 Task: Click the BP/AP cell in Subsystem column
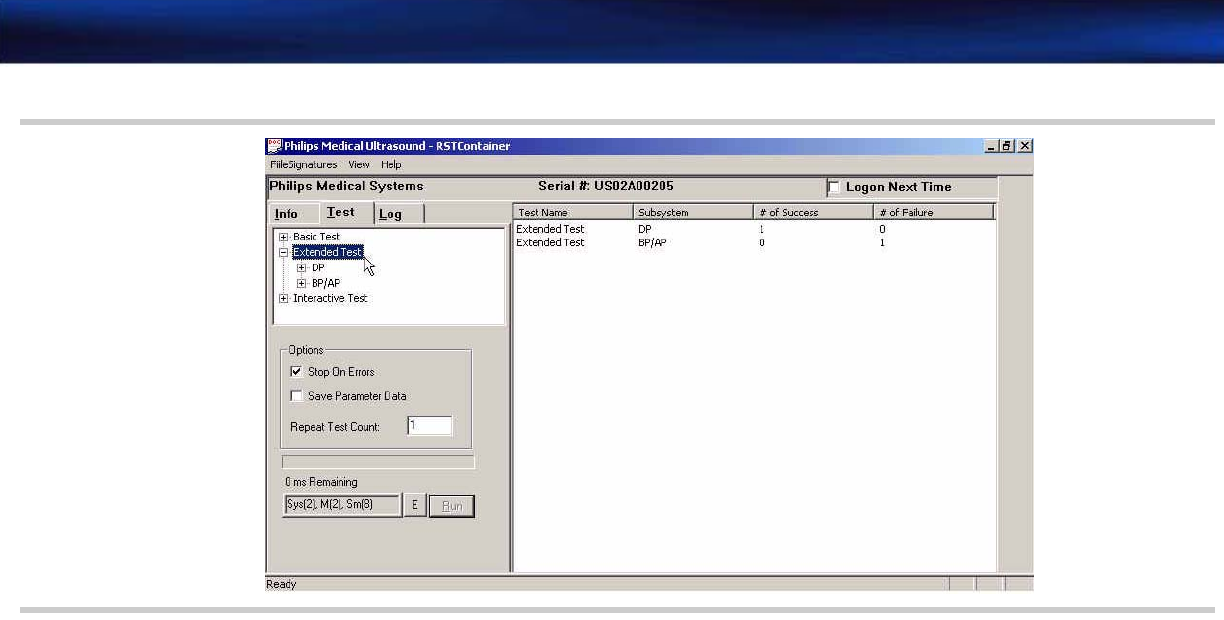pyautogui.click(x=652, y=243)
